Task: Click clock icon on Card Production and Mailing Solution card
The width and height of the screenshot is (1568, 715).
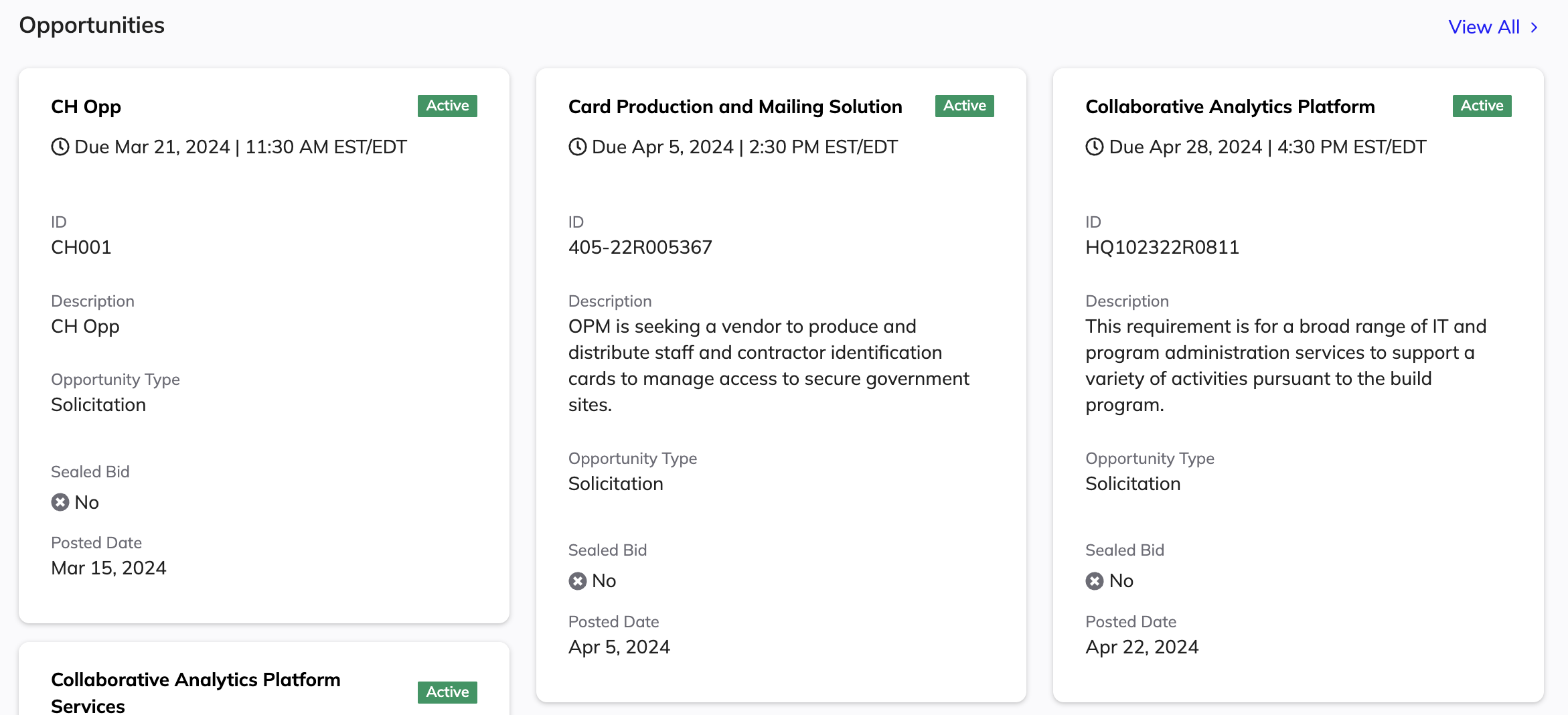Action: point(578,147)
